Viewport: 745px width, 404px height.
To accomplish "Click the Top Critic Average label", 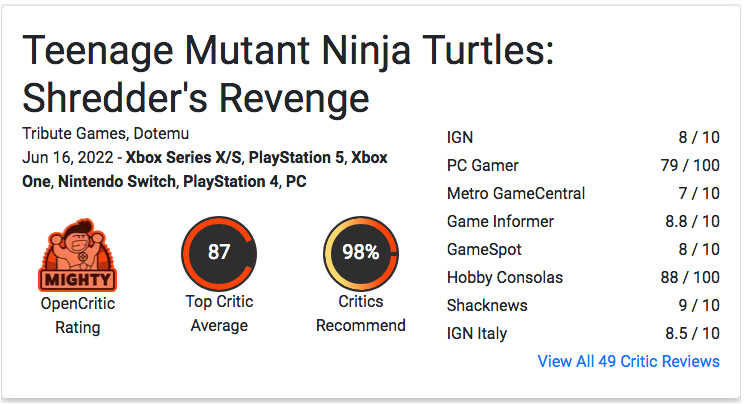I will coord(219,314).
